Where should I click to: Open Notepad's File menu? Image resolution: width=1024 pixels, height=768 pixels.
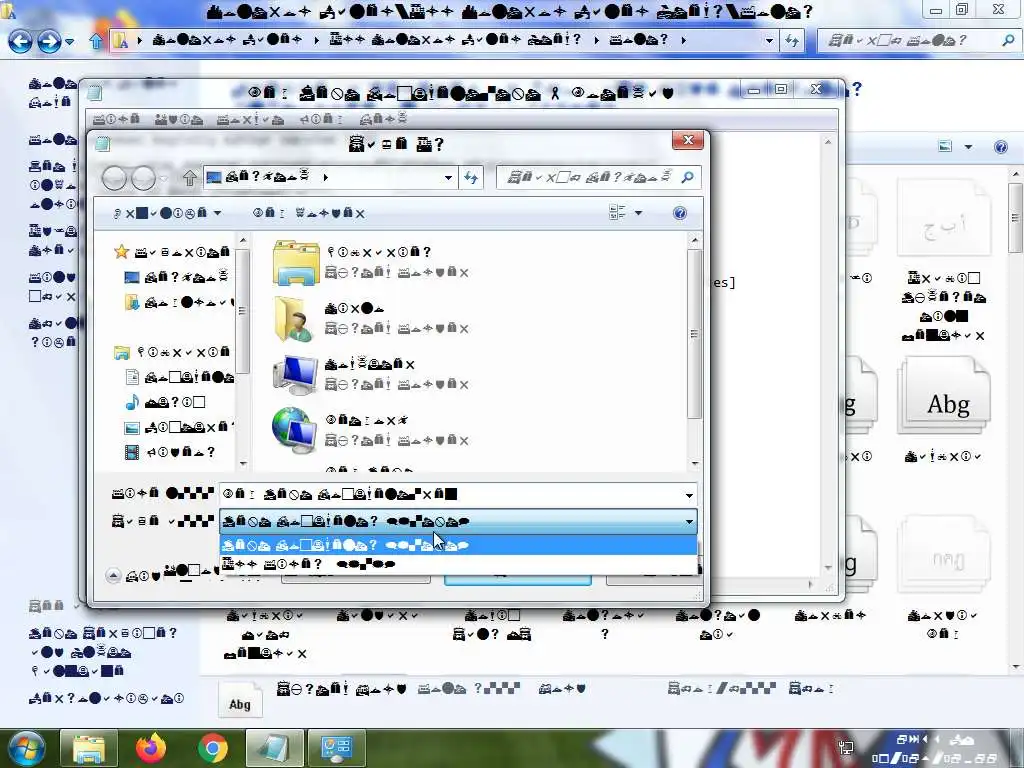pyautogui.click(x=116, y=120)
